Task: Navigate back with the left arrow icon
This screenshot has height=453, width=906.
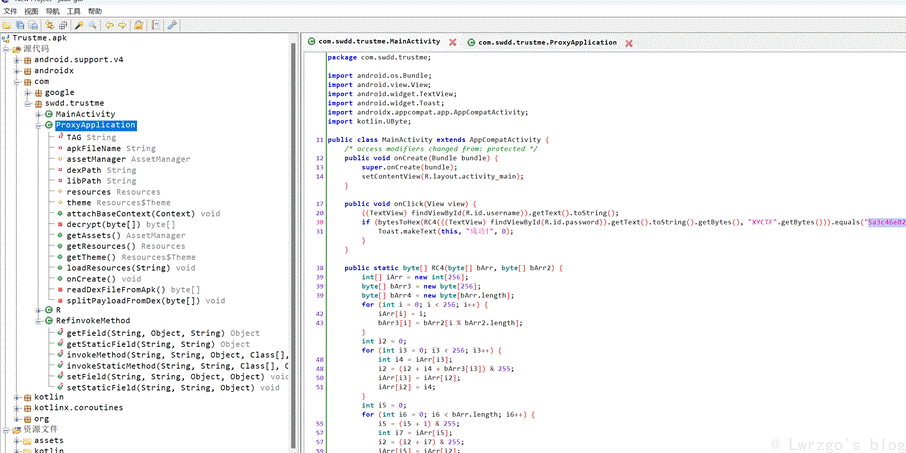Action: (109, 25)
